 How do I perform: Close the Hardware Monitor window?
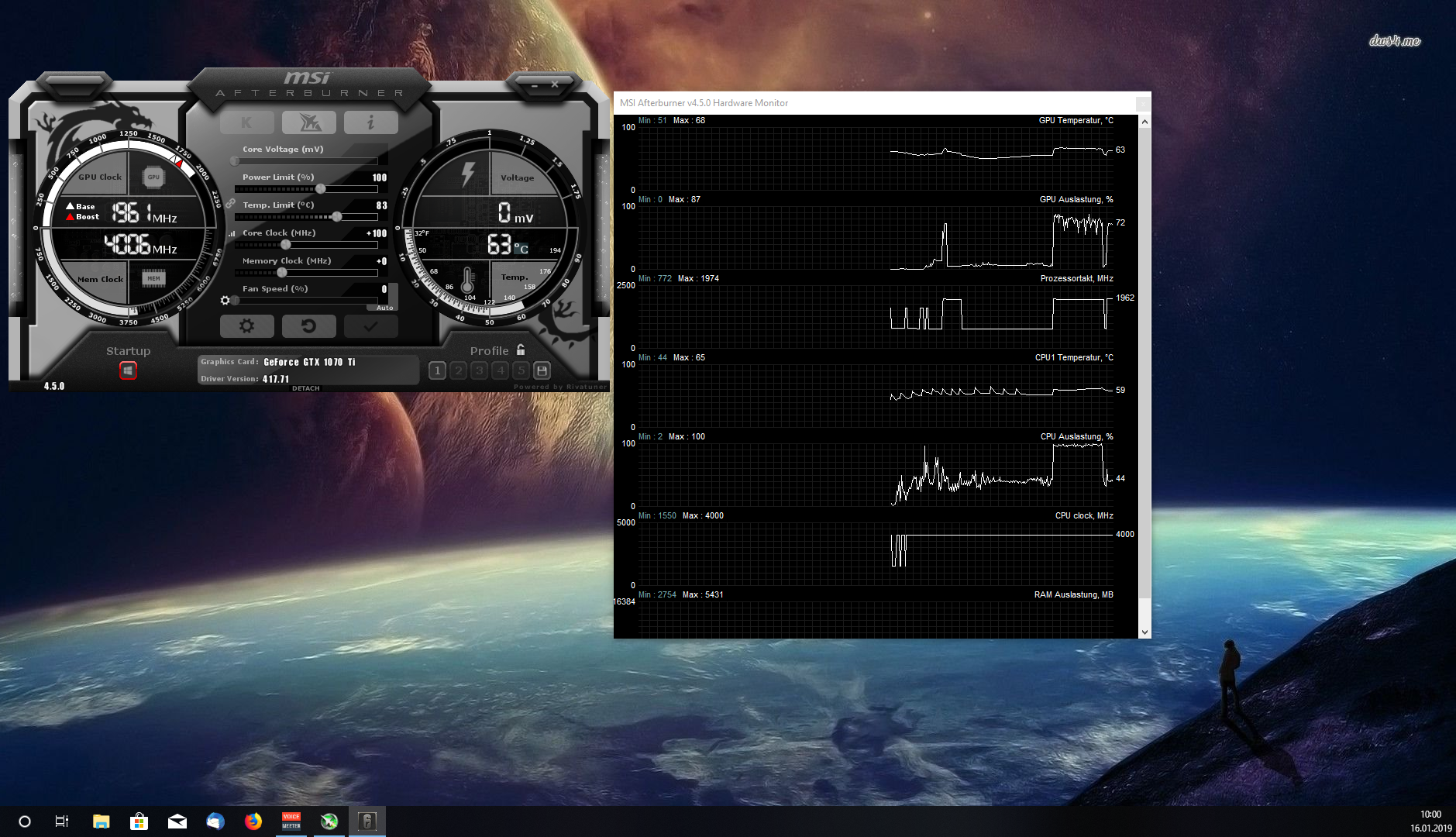click(x=1143, y=103)
